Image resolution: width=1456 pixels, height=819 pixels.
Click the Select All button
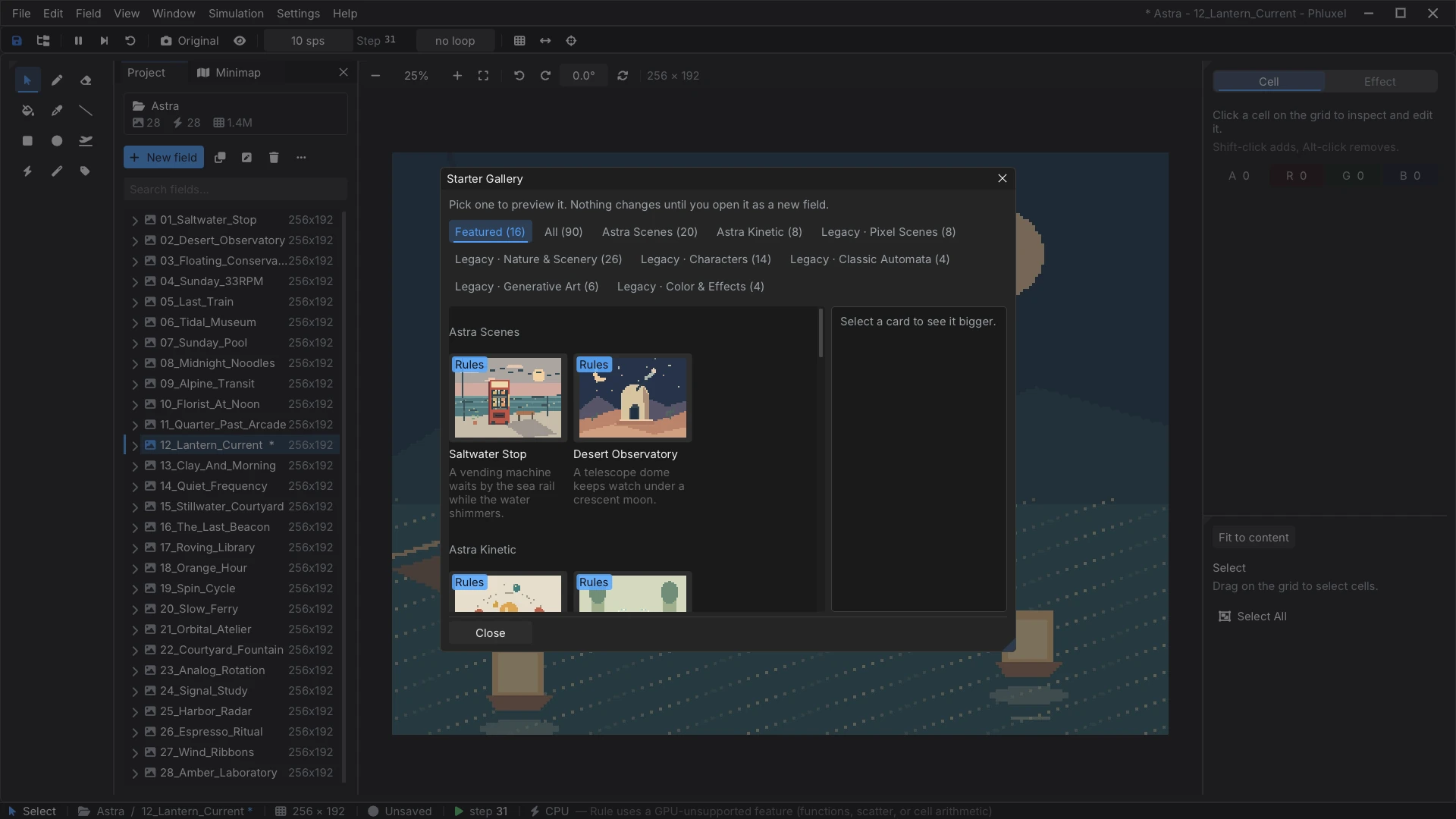[1253, 617]
